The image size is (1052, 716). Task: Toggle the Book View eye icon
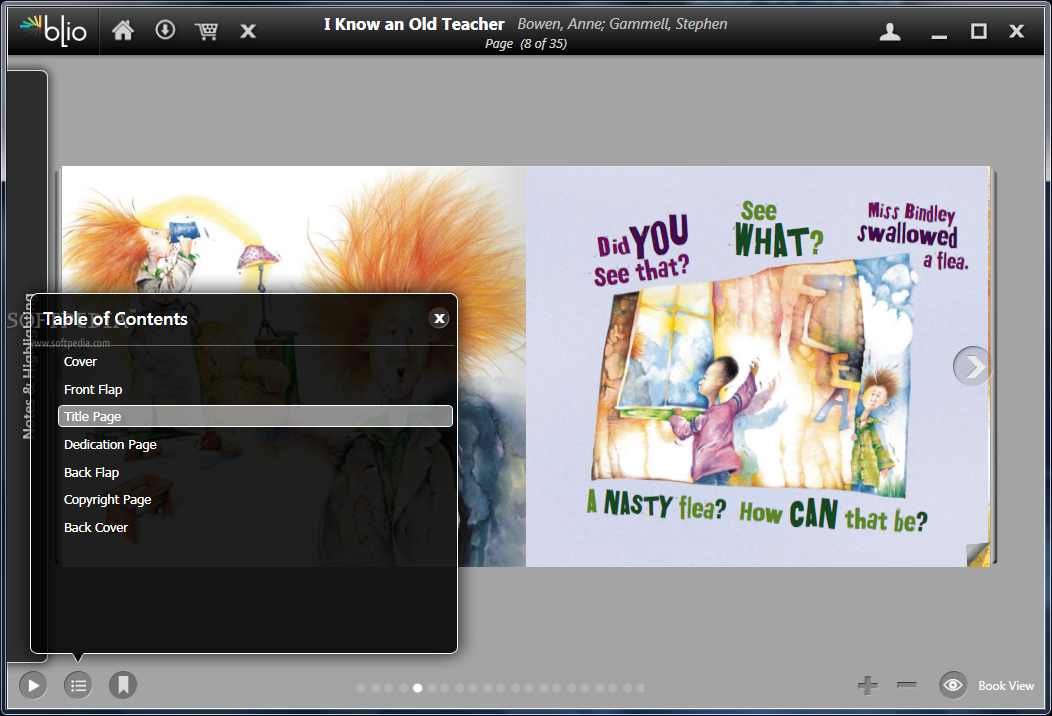click(953, 685)
